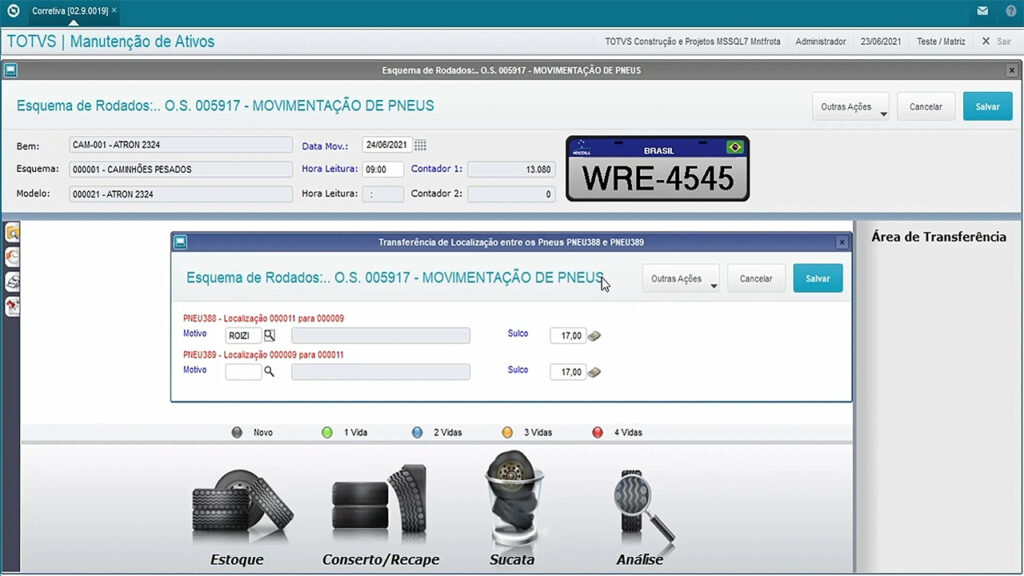Click the "1 Vida" legend label
Screen dimensions: 1024x576
coord(355,432)
